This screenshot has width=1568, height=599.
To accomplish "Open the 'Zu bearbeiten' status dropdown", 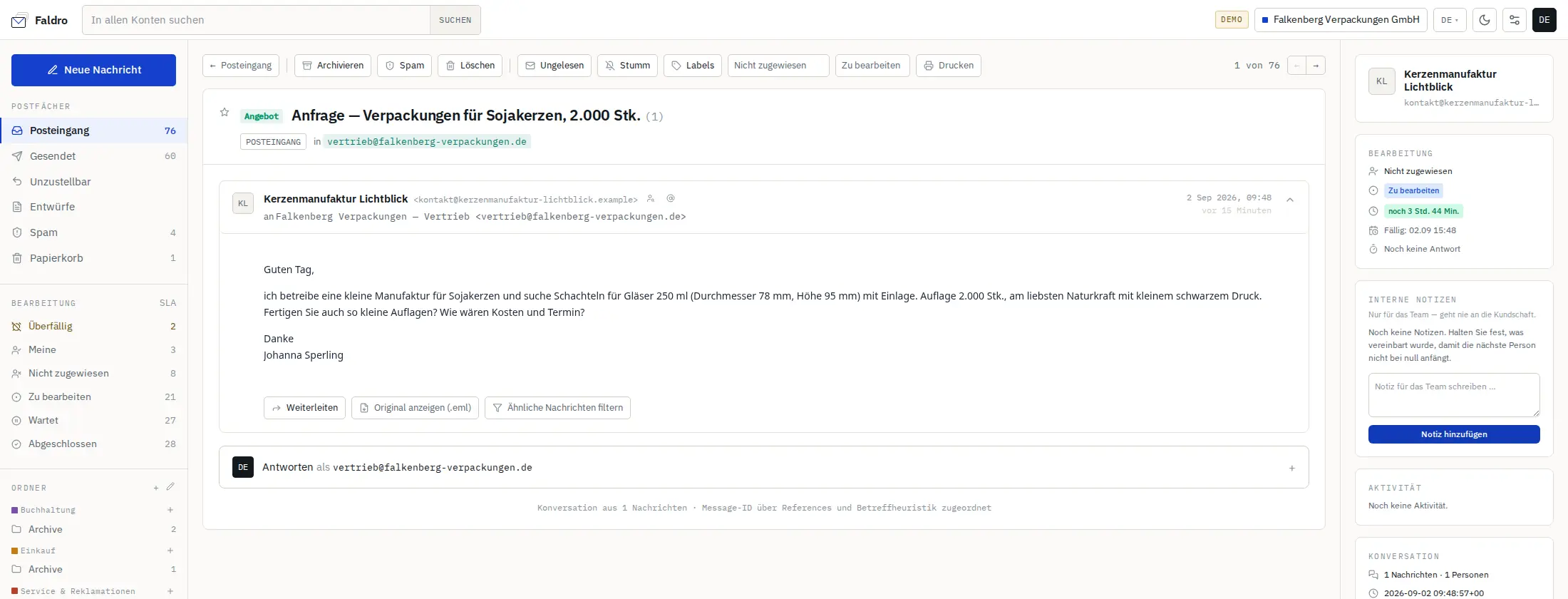I will click(x=872, y=66).
